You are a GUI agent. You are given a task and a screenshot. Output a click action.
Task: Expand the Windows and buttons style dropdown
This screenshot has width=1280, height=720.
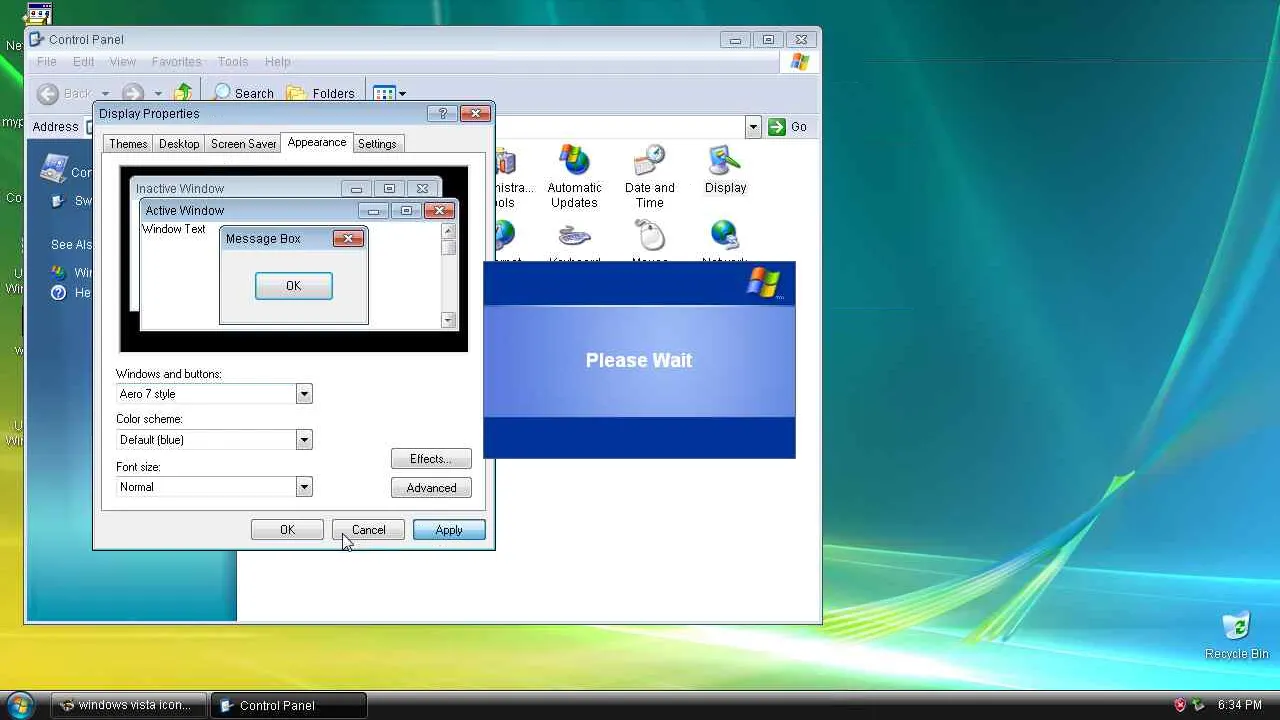[304, 394]
